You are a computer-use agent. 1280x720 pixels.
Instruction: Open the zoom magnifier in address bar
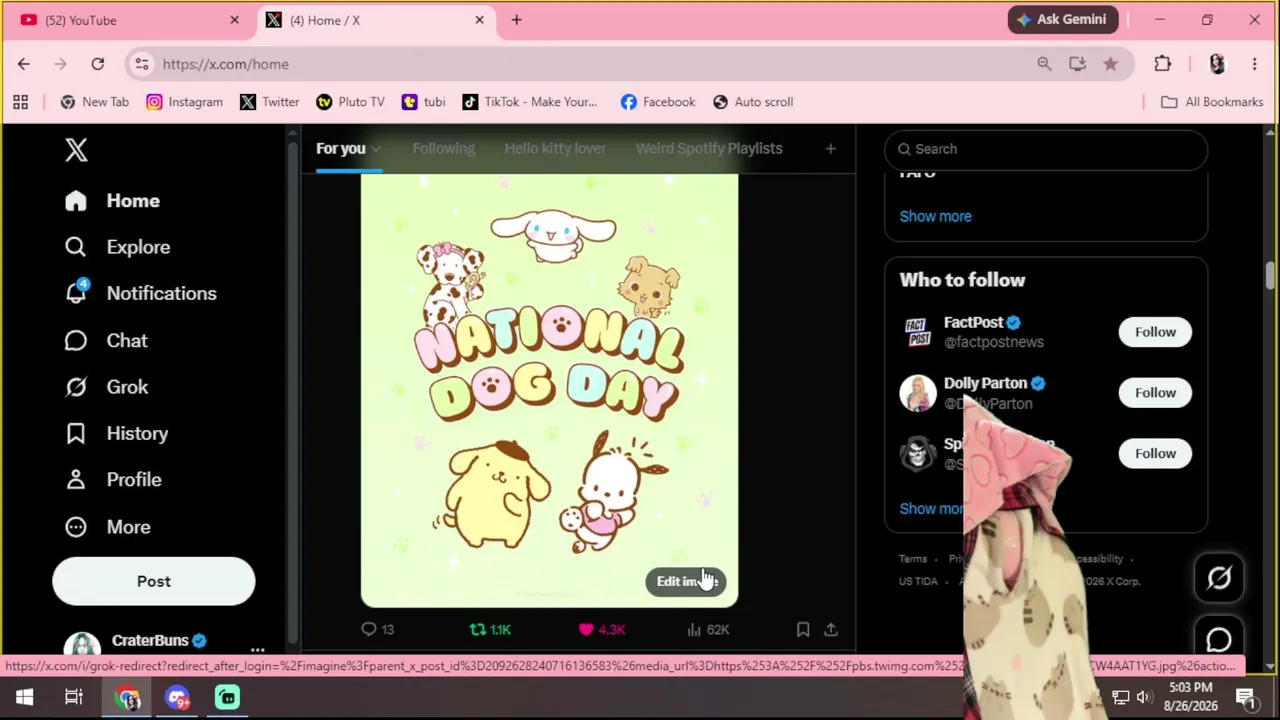coord(1044,64)
